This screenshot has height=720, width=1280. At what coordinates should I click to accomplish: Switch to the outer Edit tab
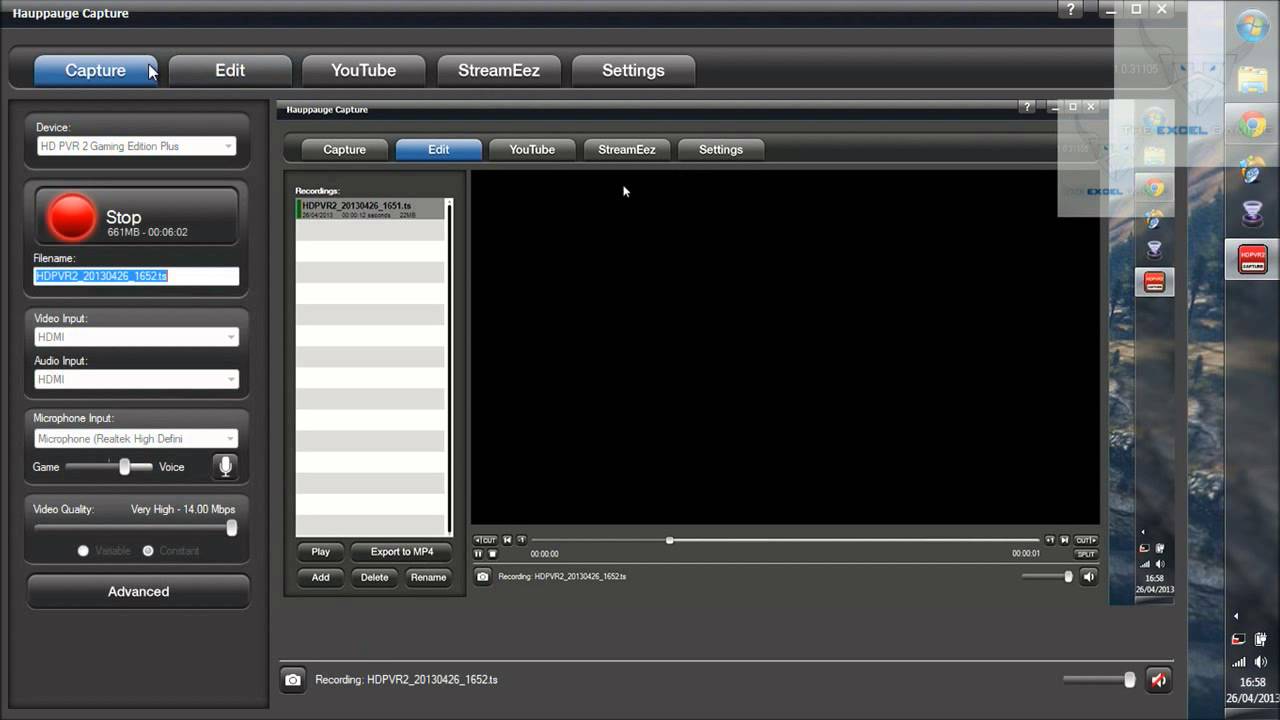click(230, 70)
